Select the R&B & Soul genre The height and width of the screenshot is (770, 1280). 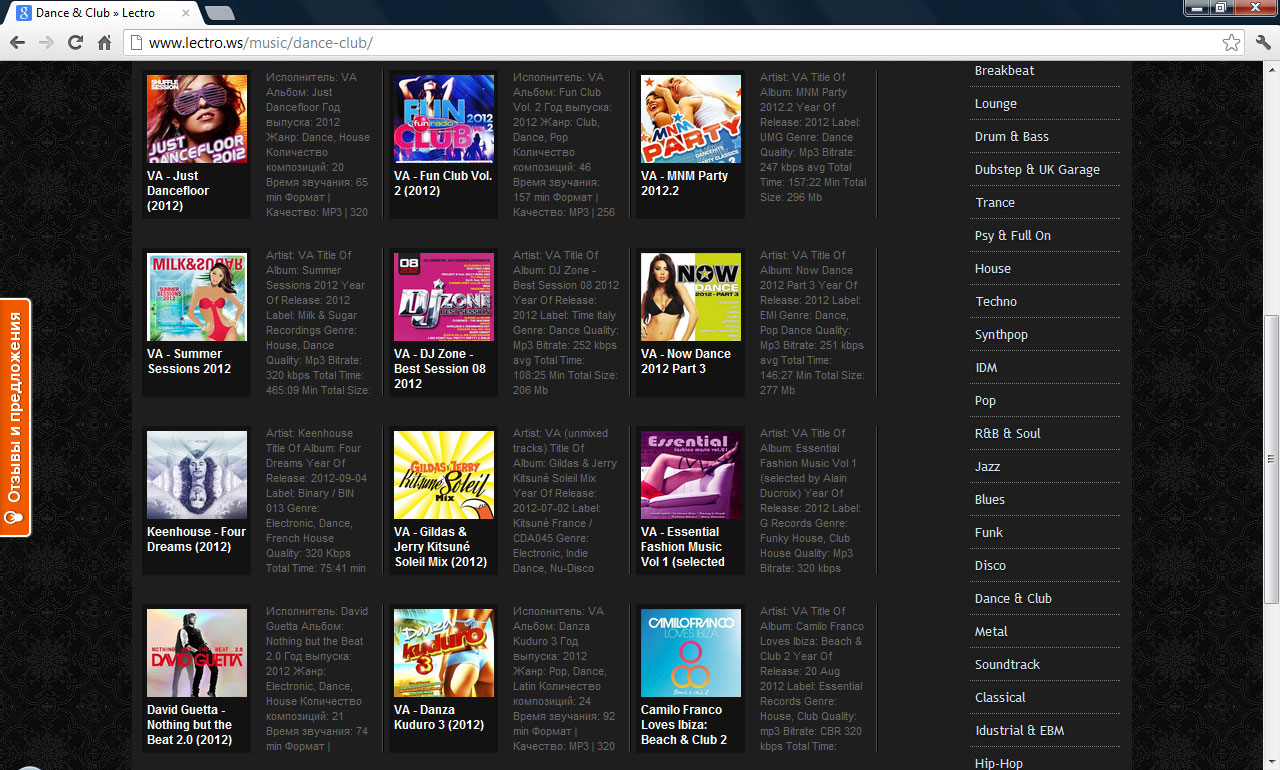tap(1008, 434)
